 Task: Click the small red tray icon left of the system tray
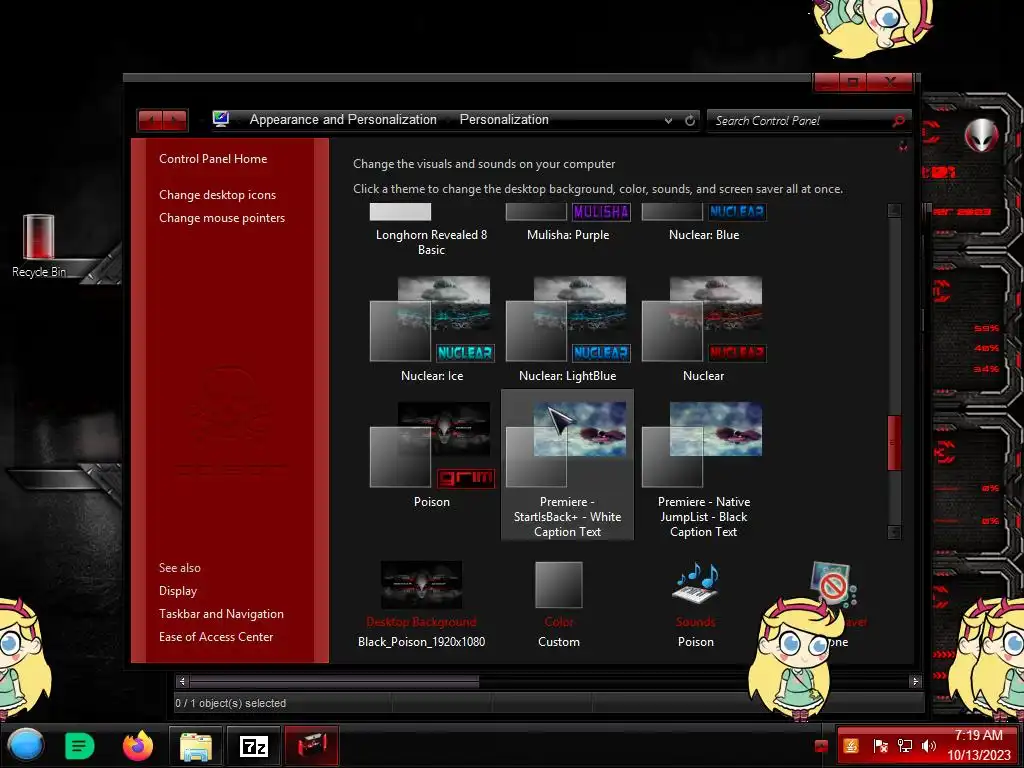pos(822,746)
